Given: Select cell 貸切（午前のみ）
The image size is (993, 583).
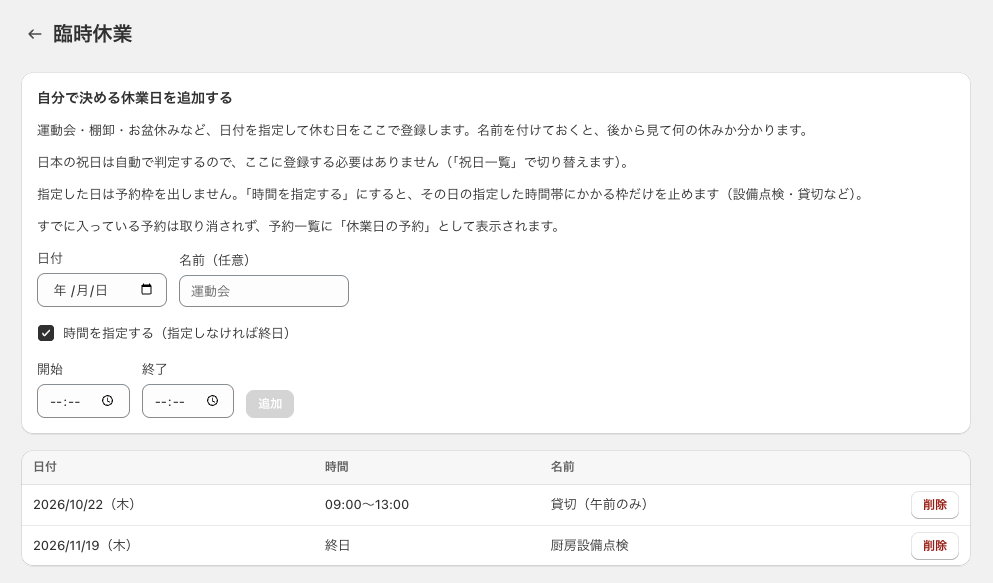Looking at the screenshot, I should click(x=599, y=505).
